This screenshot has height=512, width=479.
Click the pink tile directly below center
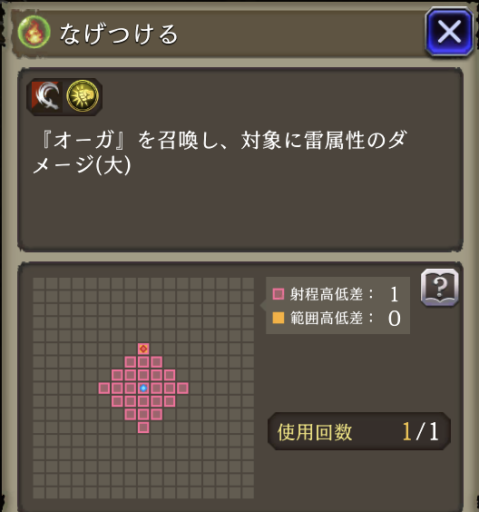tap(143, 401)
